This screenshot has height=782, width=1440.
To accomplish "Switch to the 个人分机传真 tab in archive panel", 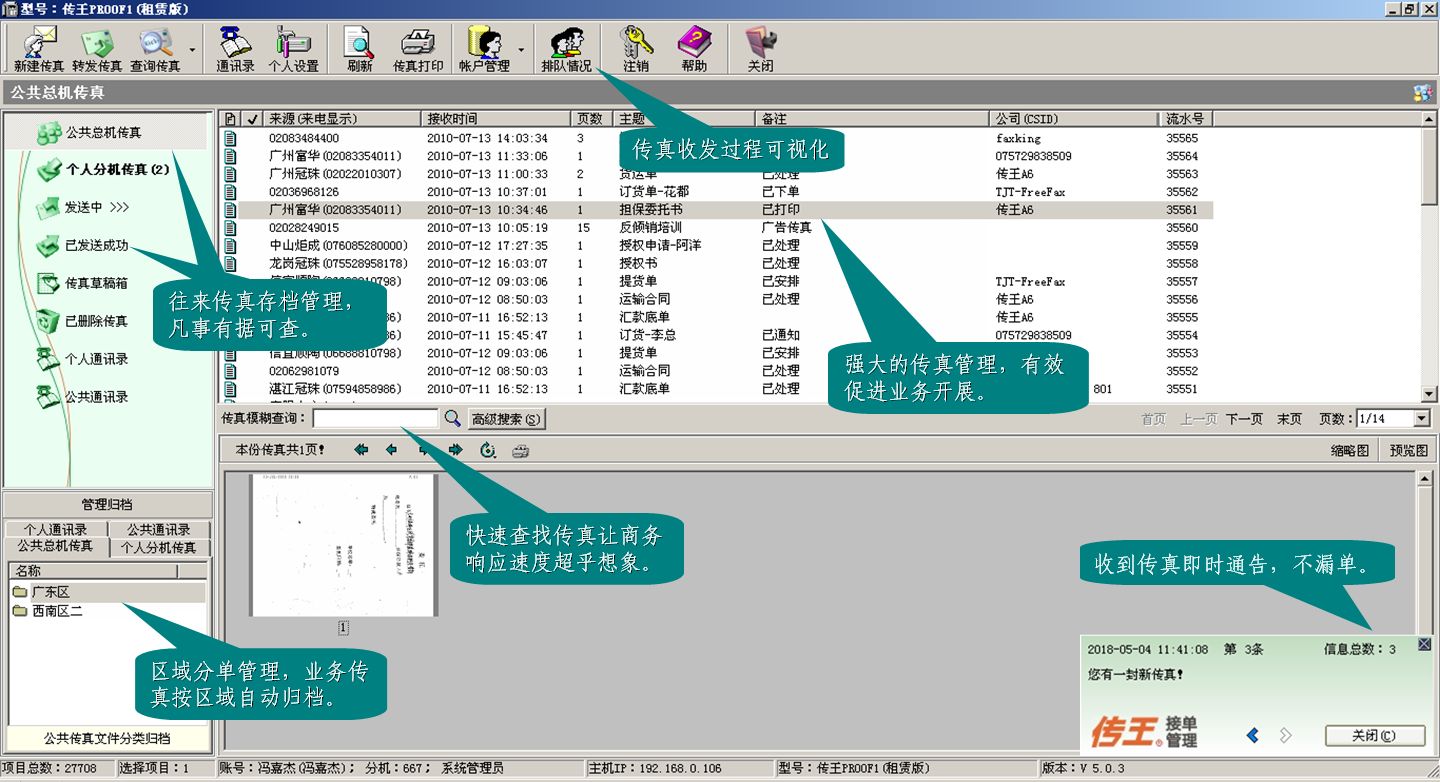I will [159, 548].
